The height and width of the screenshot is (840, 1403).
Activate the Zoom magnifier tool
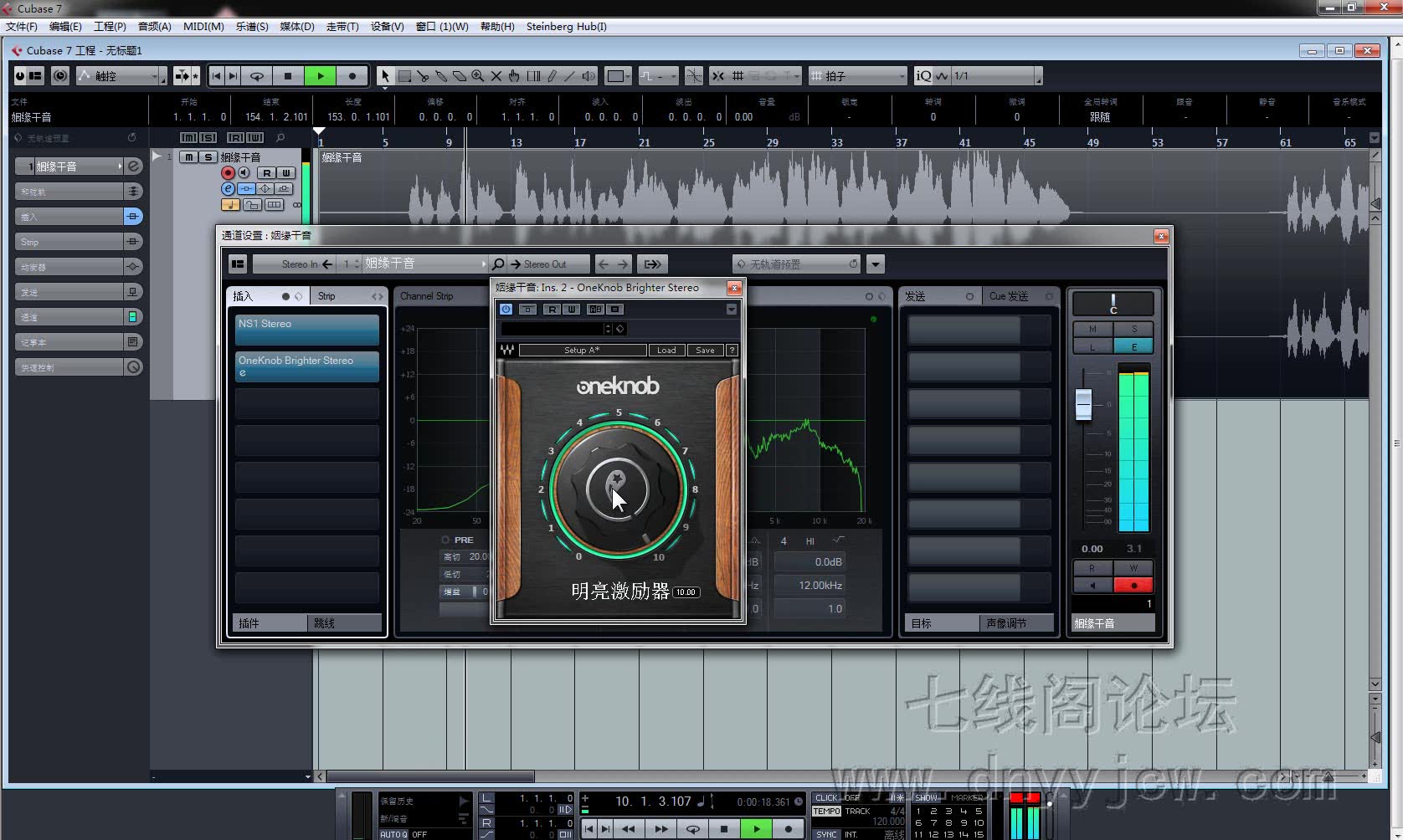[x=478, y=76]
